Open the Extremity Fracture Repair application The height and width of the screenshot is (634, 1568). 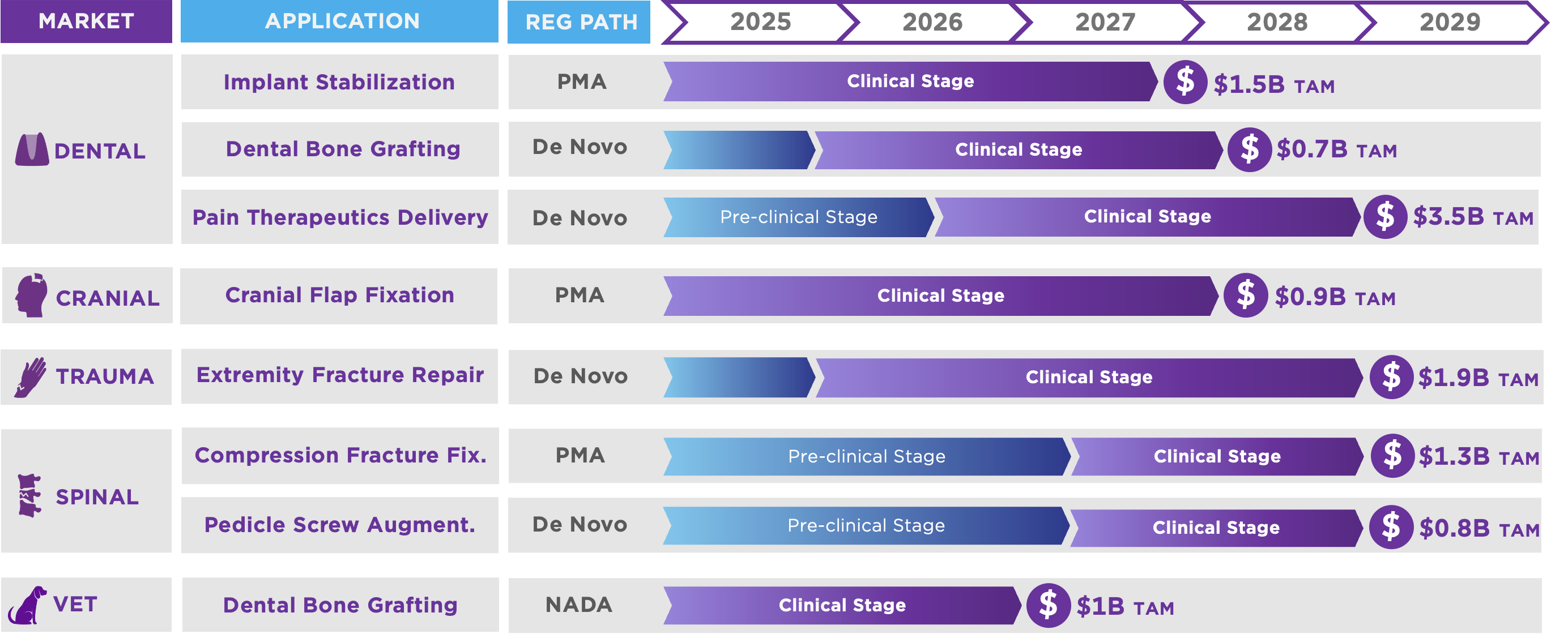point(340,375)
